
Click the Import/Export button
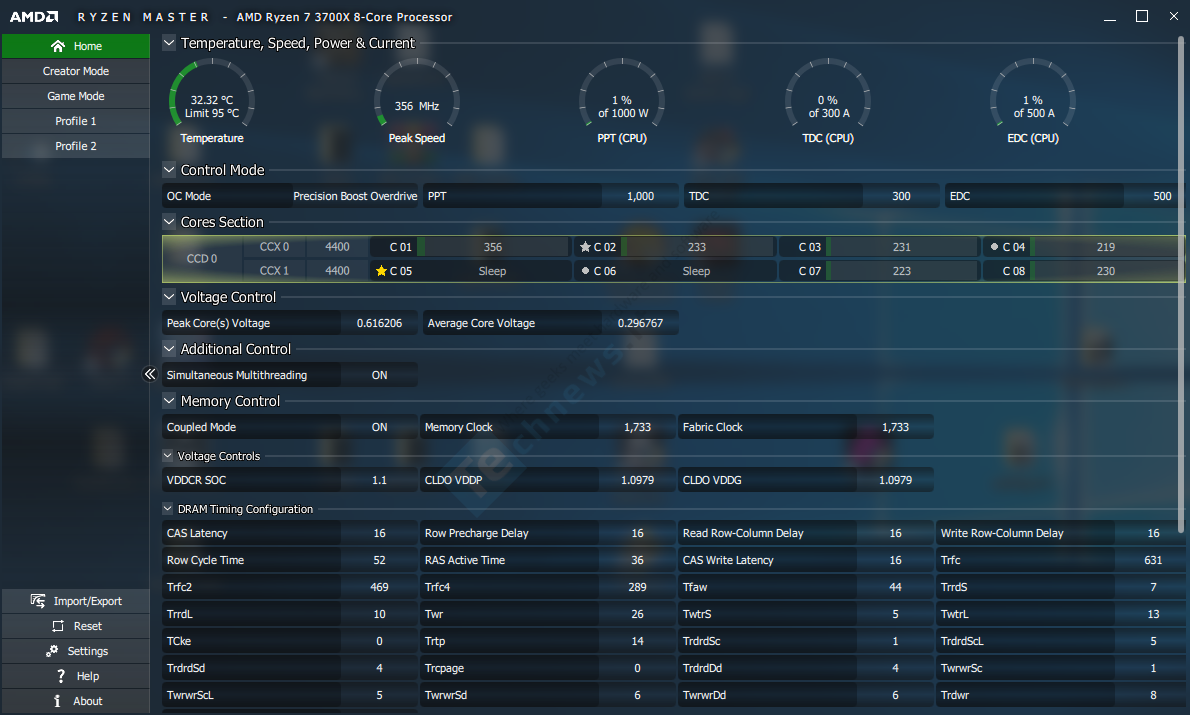(76, 601)
